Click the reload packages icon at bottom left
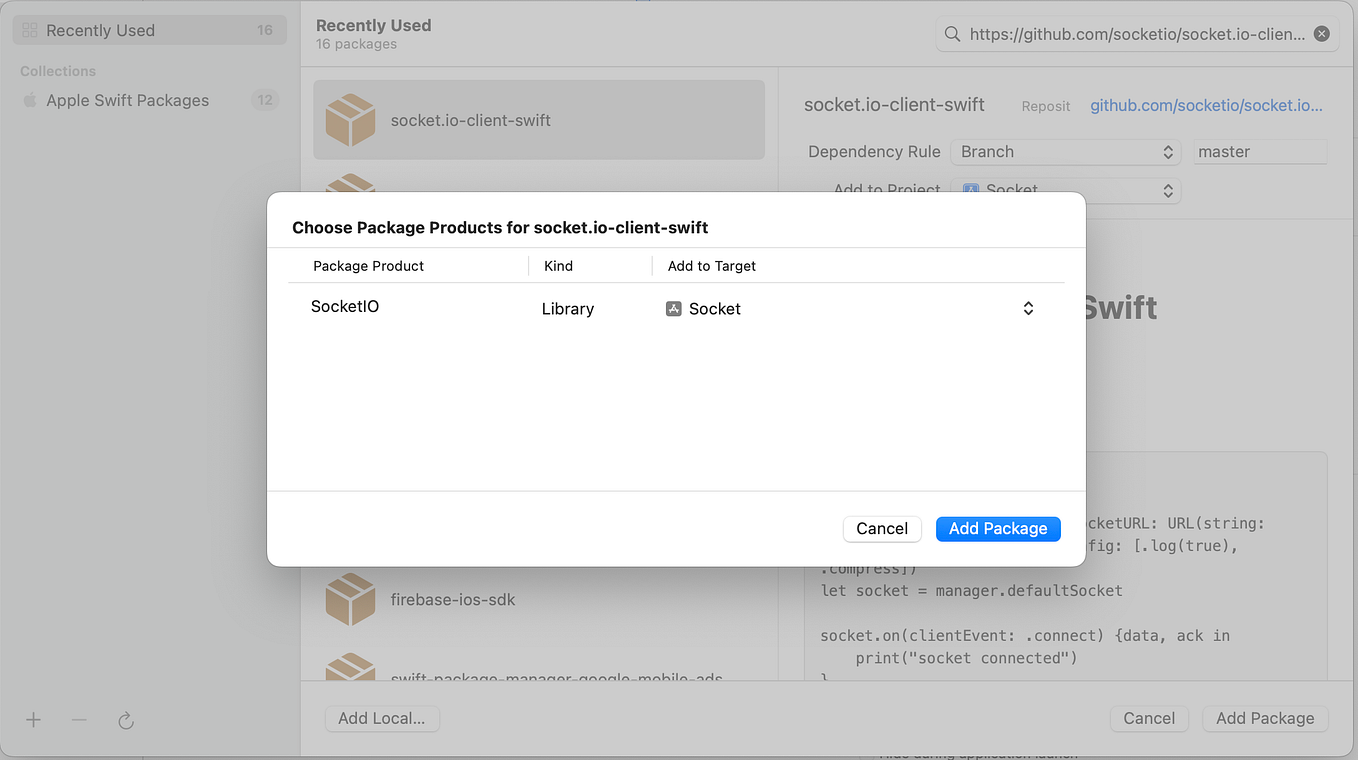Image resolution: width=1358 pixels, height=760 pixels. coord(124,720)
